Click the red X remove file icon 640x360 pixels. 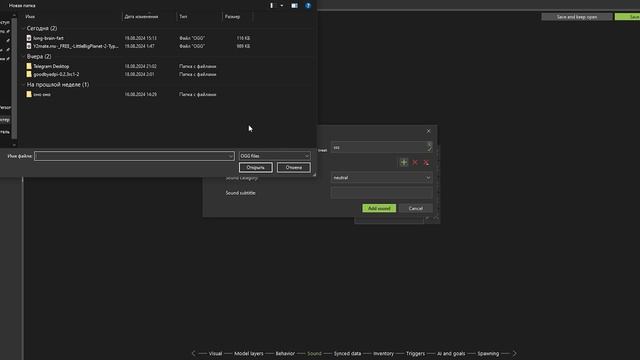coord(415,162)
